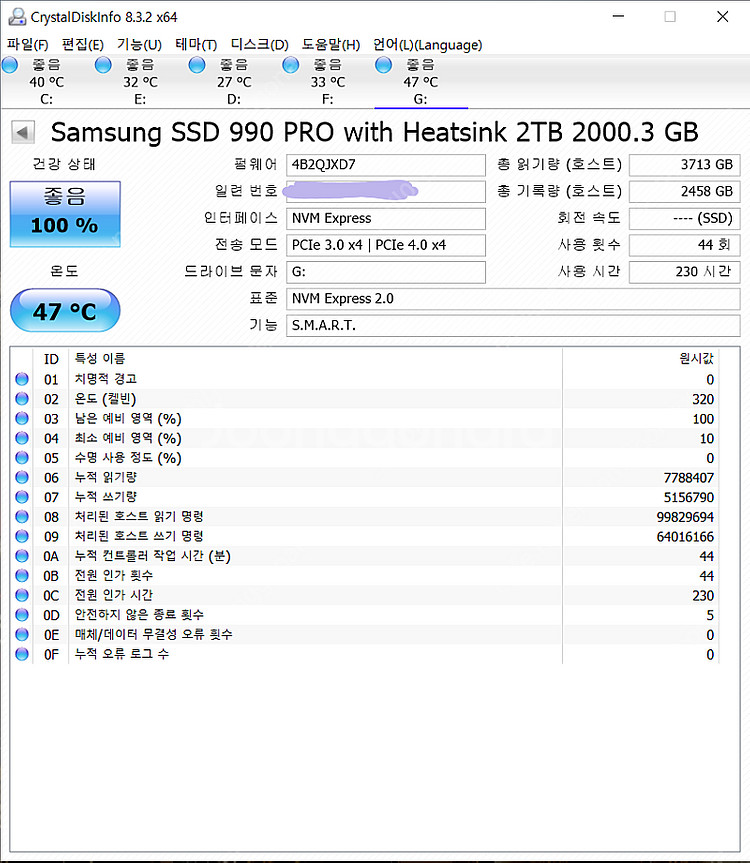This screenshot has width=750, height=863.
Task: Click the 좋음 100 % health status button
Action: pos(65,214)
